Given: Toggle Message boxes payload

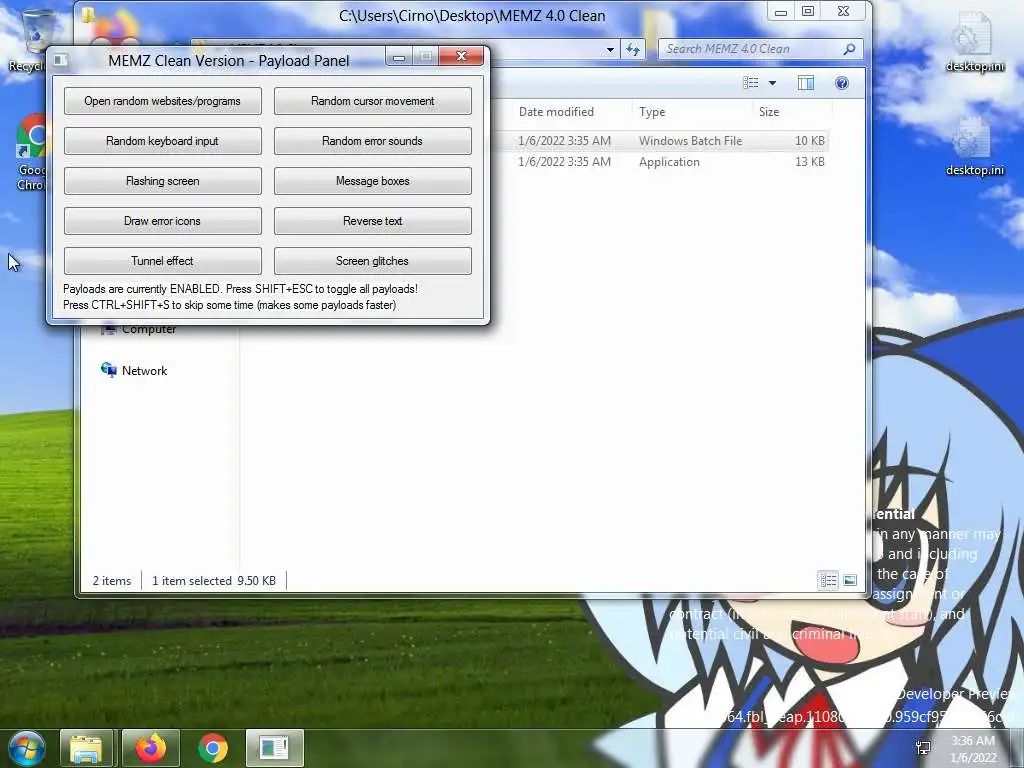Looking at the screenshot, I should (x=372, y=181).
